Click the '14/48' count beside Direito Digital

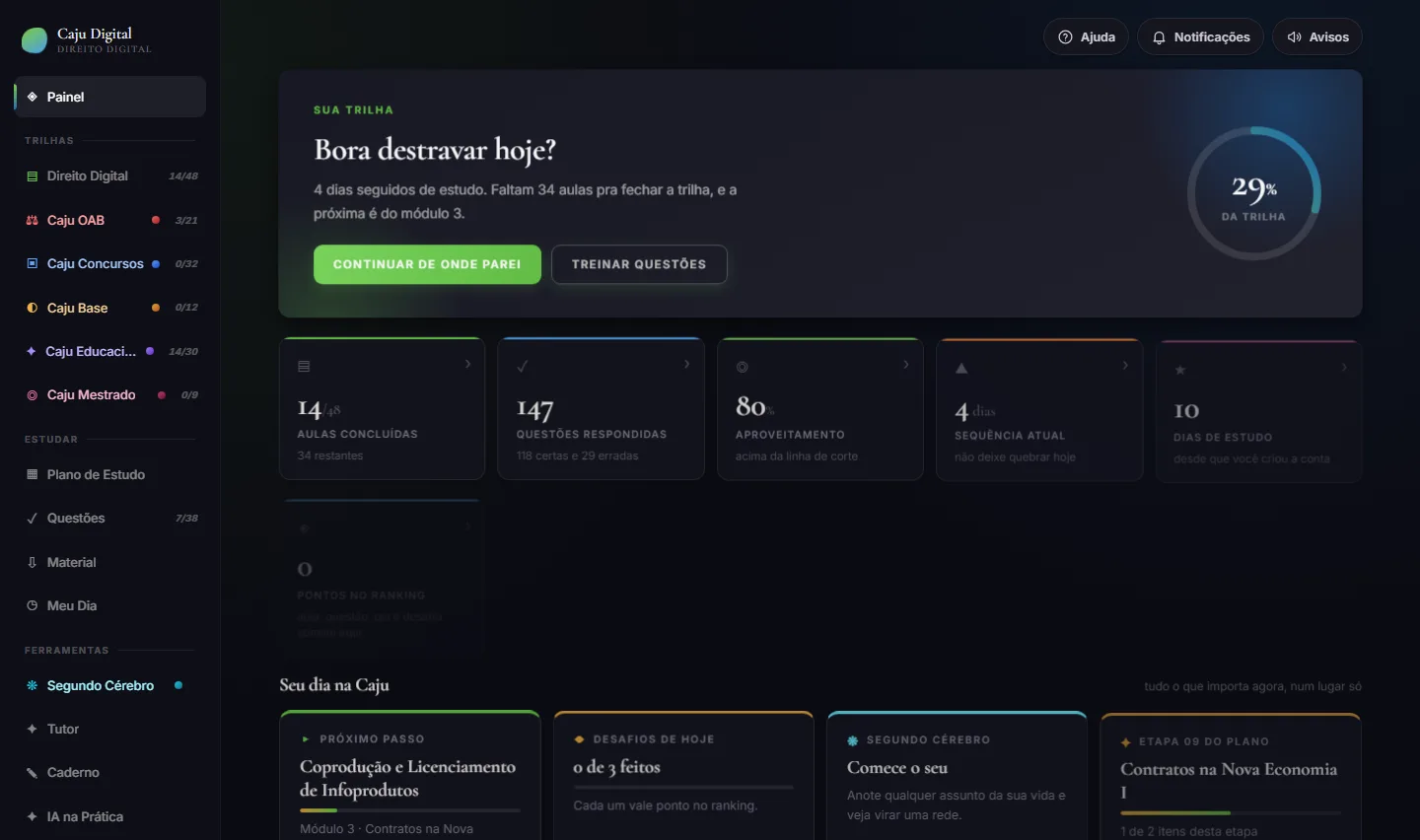[x=183, y=176]
